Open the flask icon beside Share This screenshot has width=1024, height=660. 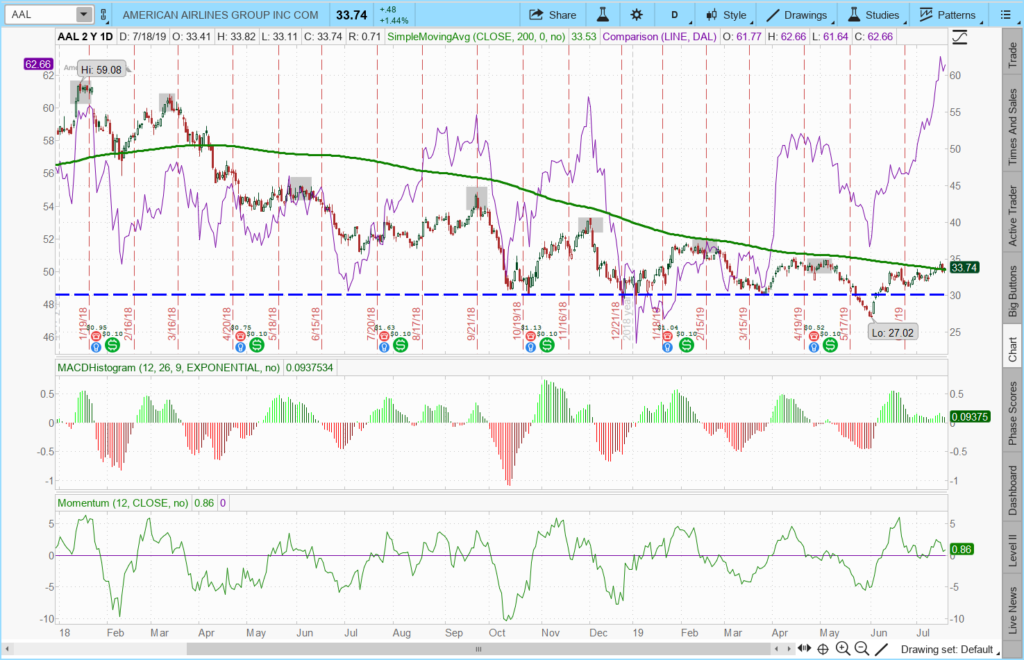point(603,15)
